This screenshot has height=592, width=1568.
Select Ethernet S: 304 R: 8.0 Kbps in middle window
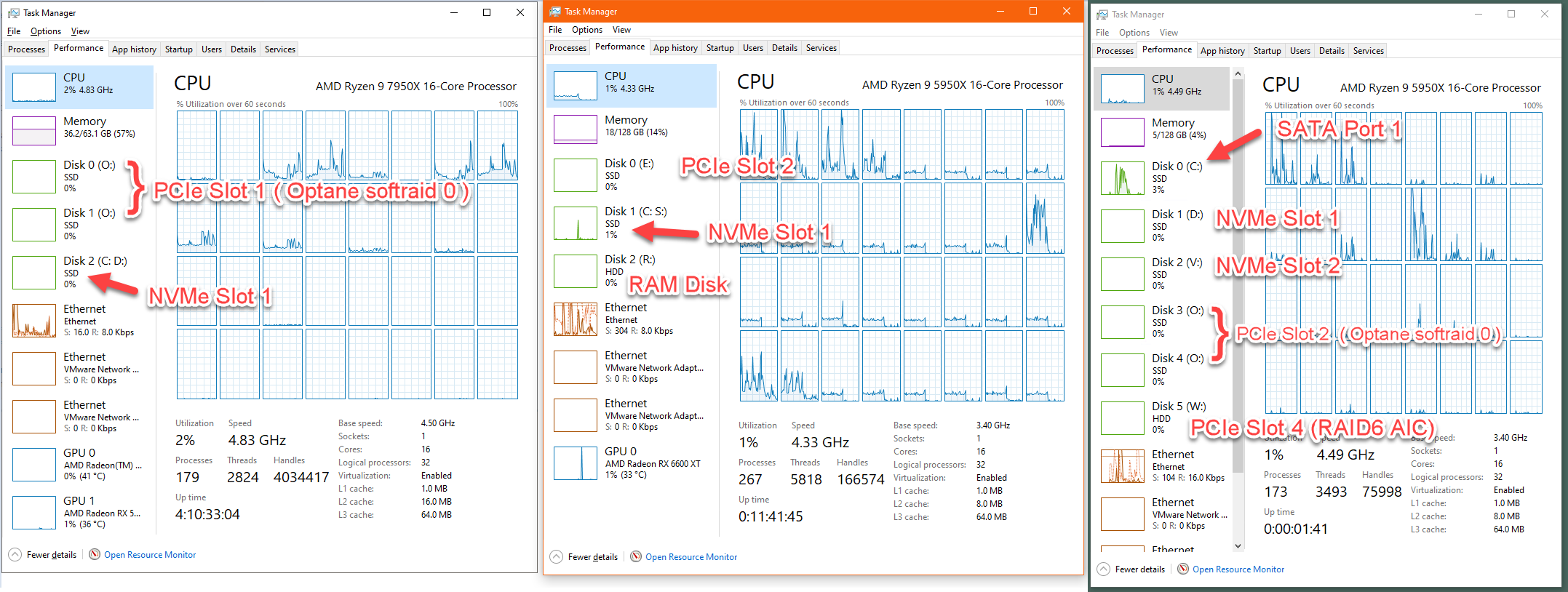632,319
